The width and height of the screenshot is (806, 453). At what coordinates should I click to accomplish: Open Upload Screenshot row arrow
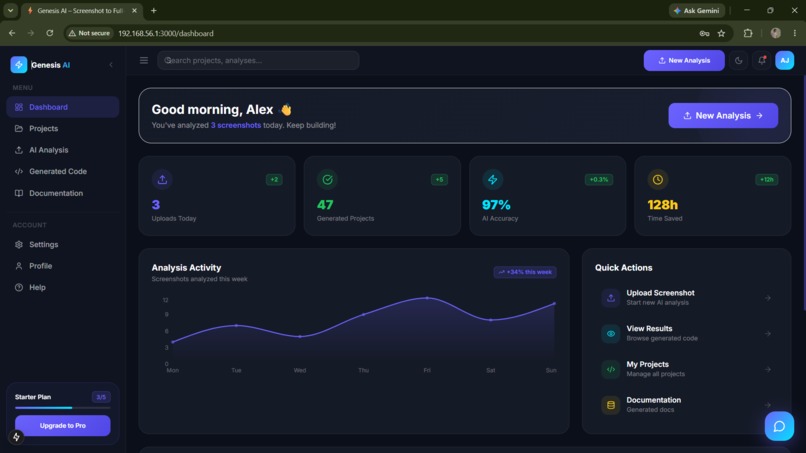pyautogui.click(x=767, y=298)
